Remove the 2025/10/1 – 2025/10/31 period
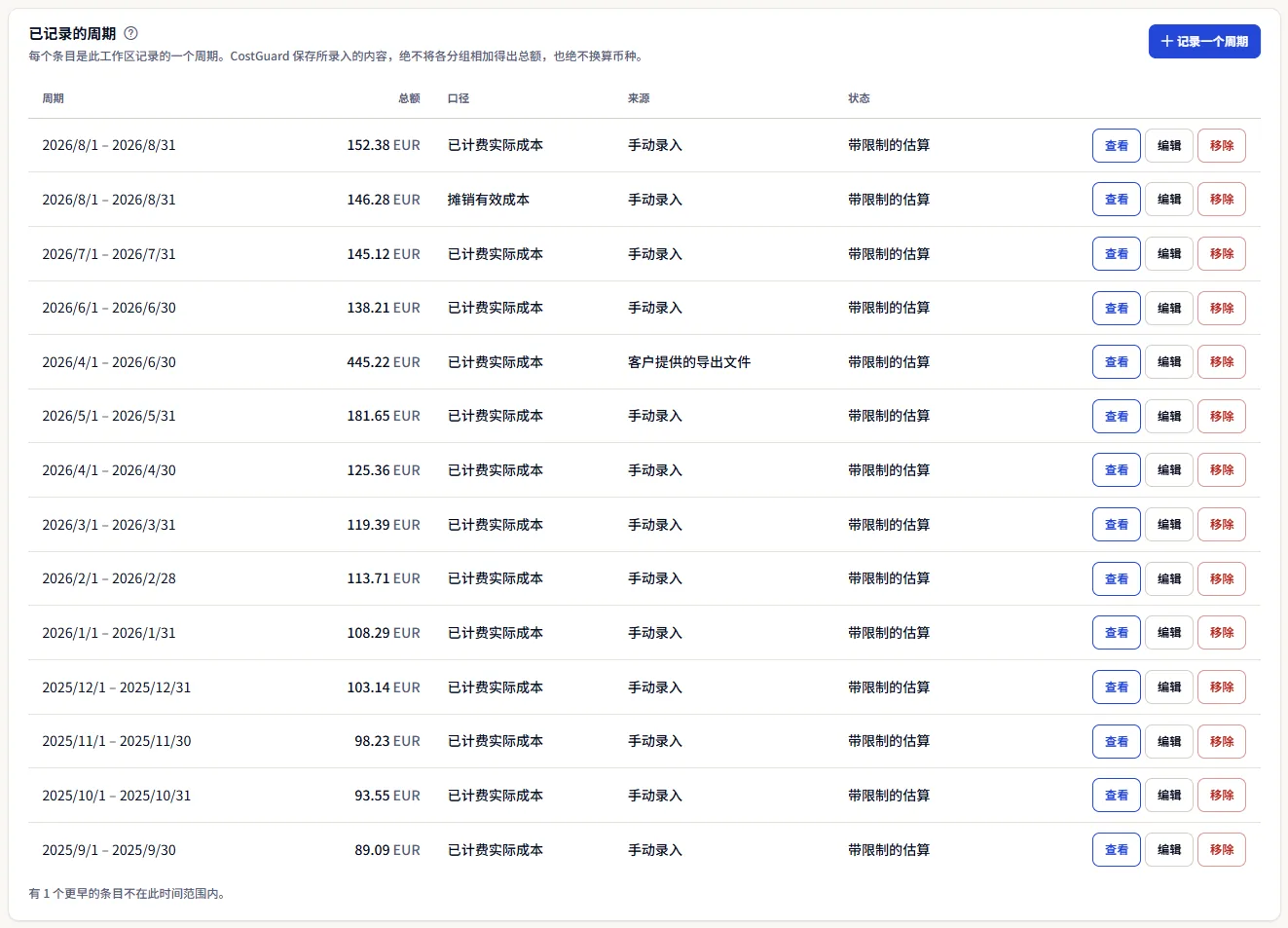Screen dimensions: 1288x928 pos(1222,796)
